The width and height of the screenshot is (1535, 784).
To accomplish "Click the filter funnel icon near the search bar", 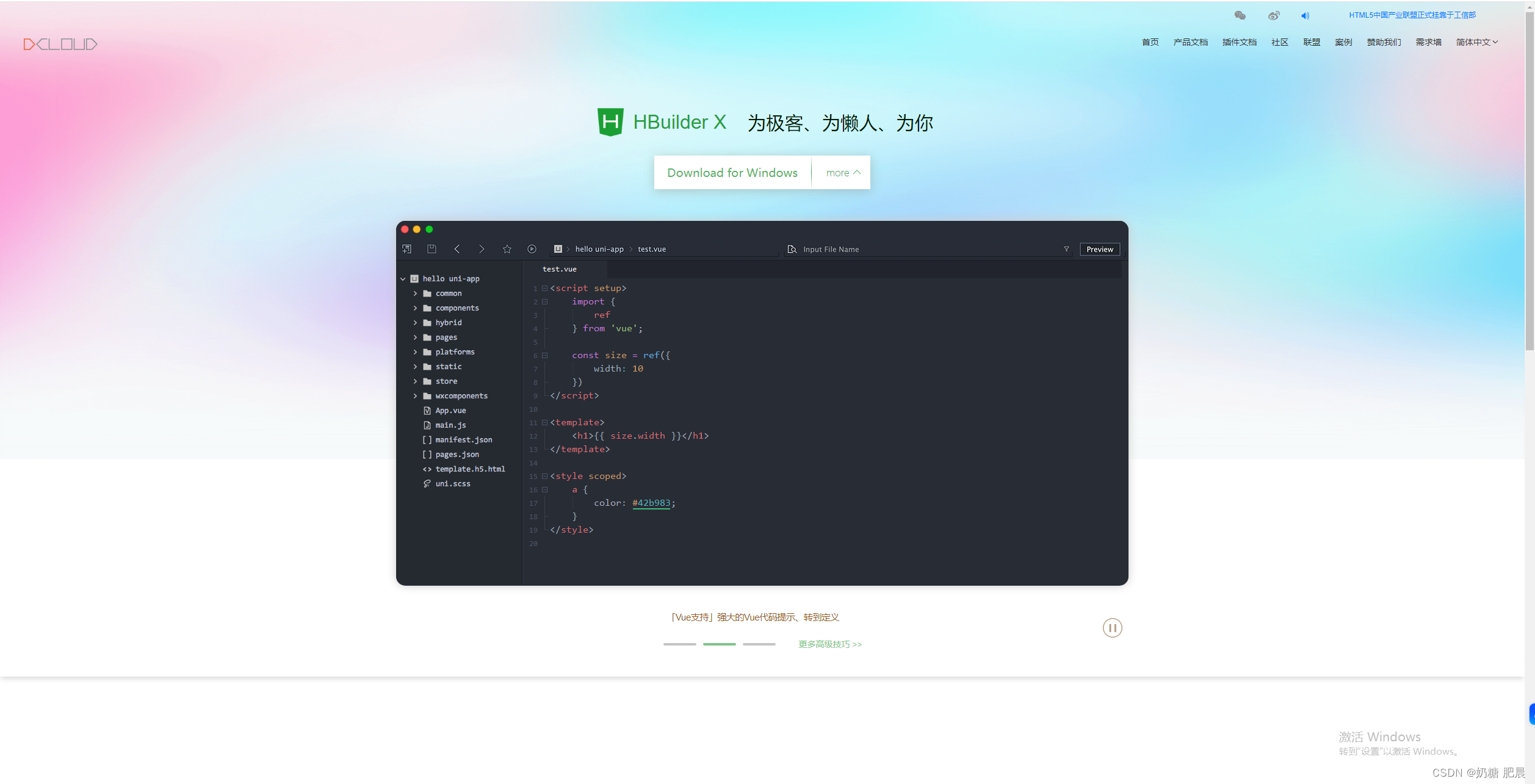I will [1066, 249].
